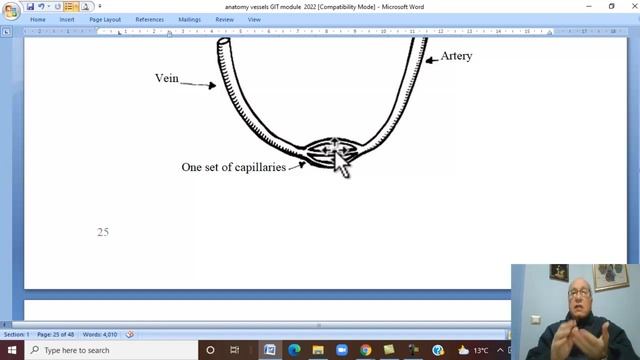Click the tab stop selector beside ruler
640x360 pixels.
pos(6,32)
